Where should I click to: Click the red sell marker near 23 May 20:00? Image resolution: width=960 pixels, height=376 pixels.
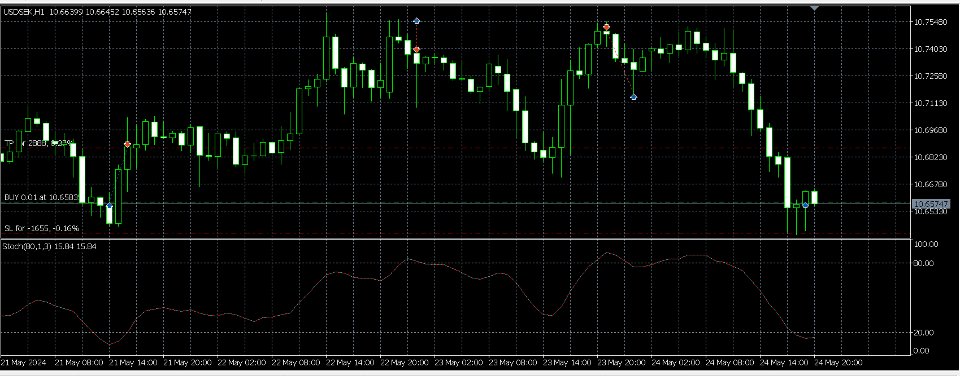606,27
